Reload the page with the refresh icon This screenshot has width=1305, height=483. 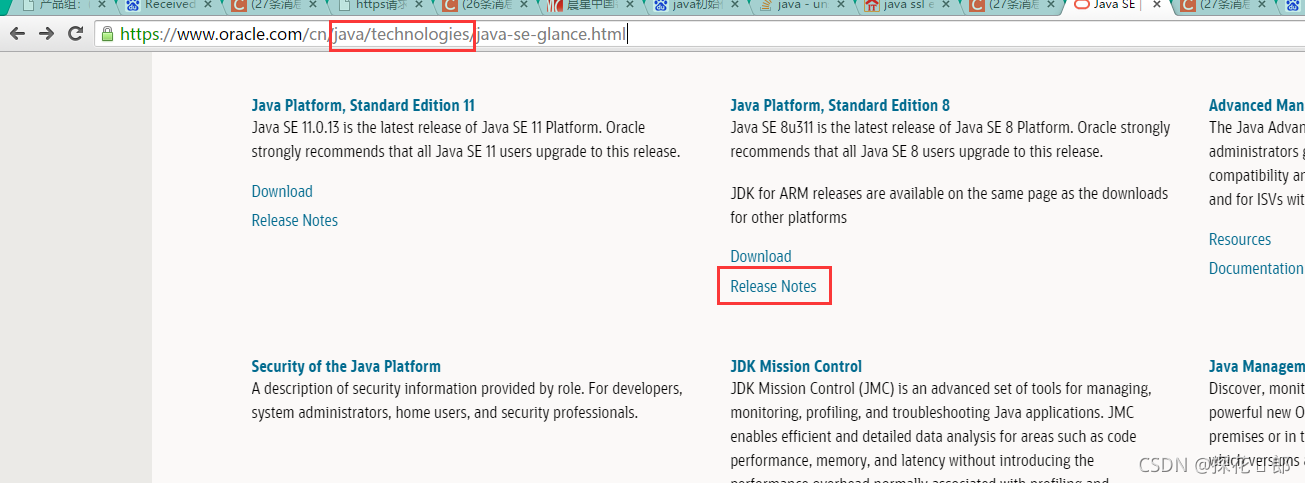pos(75,34)
